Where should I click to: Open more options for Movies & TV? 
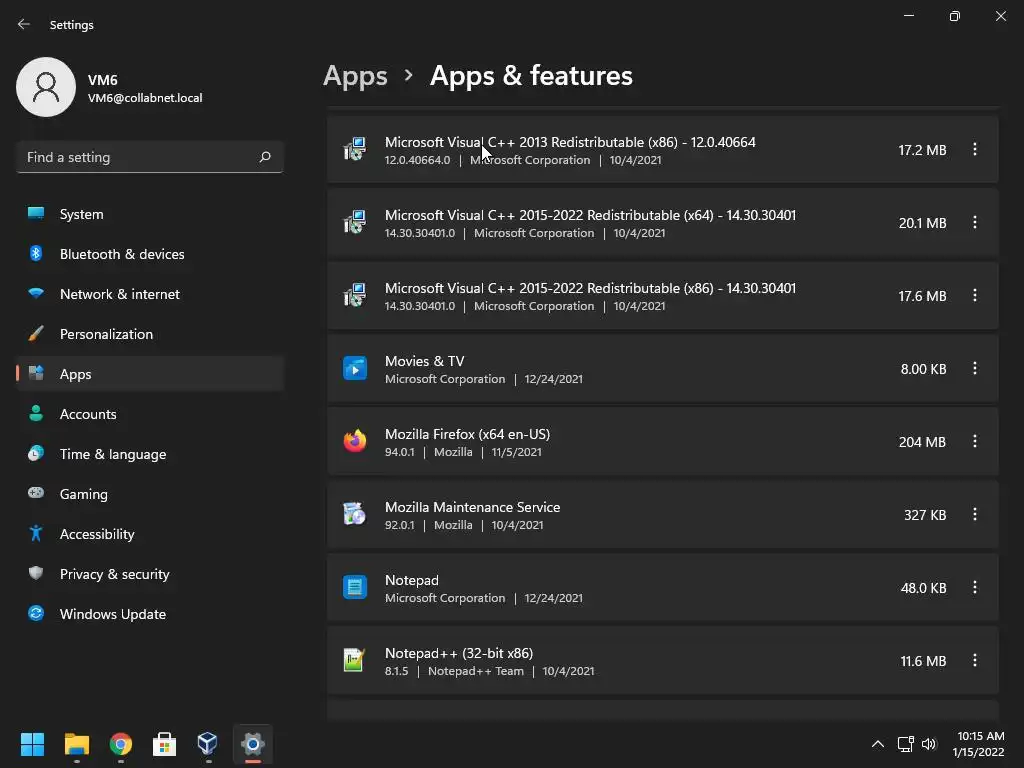(x=975, y=368)
